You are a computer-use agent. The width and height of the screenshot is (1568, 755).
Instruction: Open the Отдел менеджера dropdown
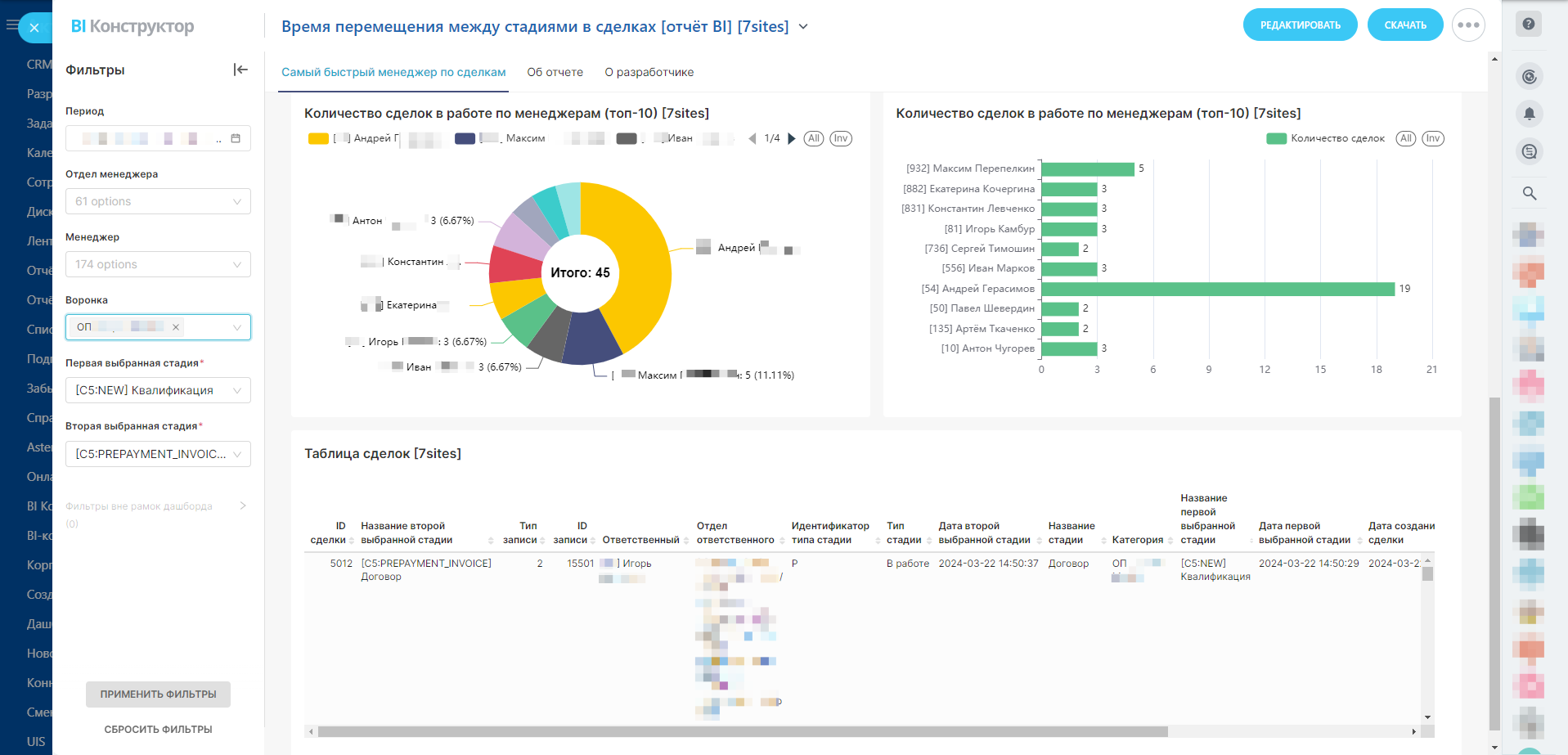point(158,201)
